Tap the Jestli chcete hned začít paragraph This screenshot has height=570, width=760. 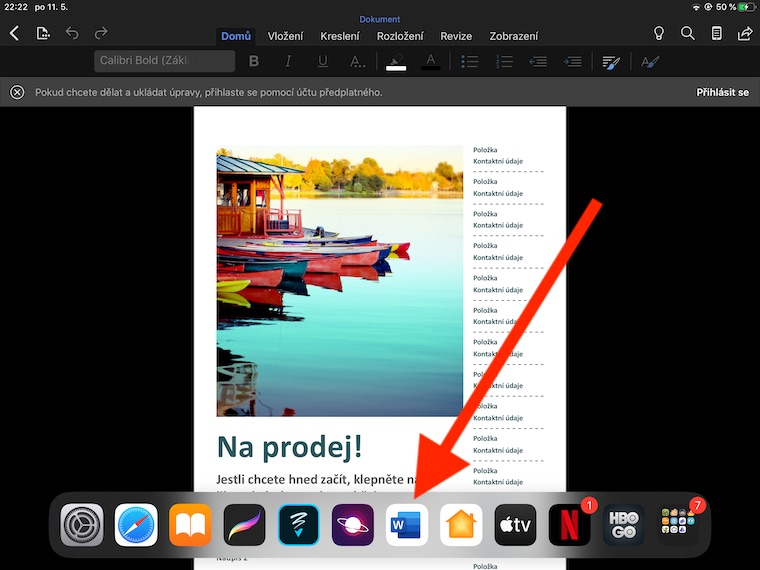tap(317, 479)
